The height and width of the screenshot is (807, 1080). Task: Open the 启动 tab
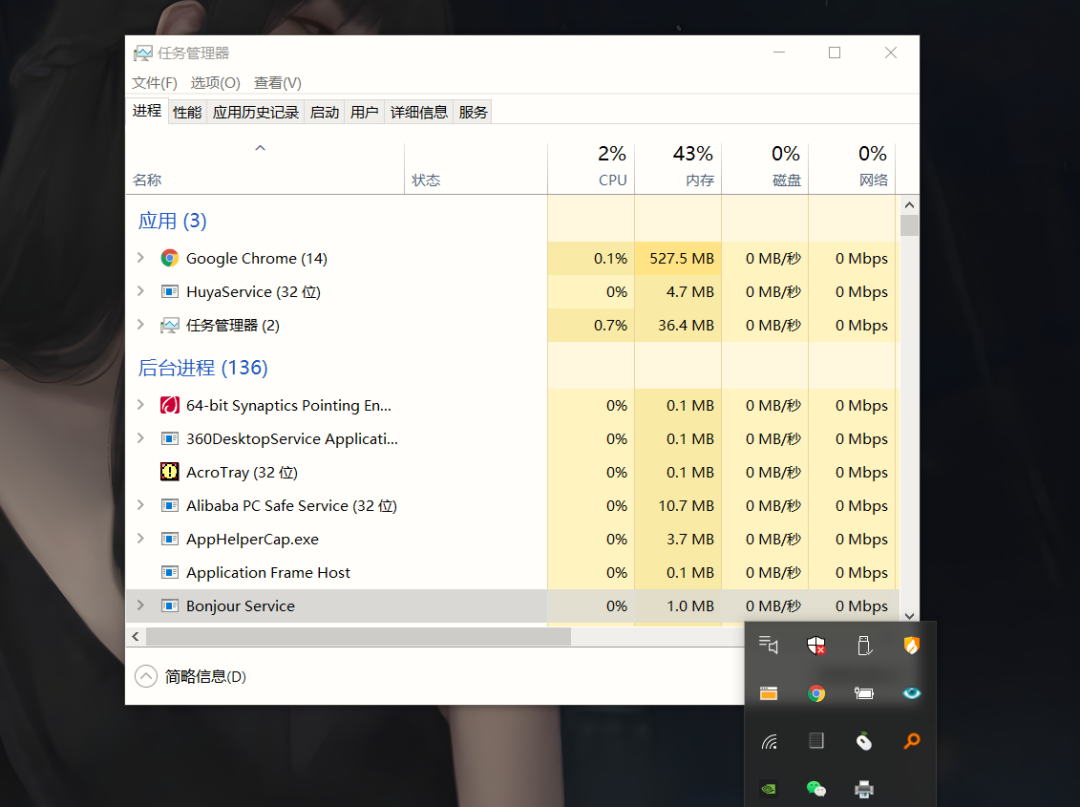tap(324, 112)
